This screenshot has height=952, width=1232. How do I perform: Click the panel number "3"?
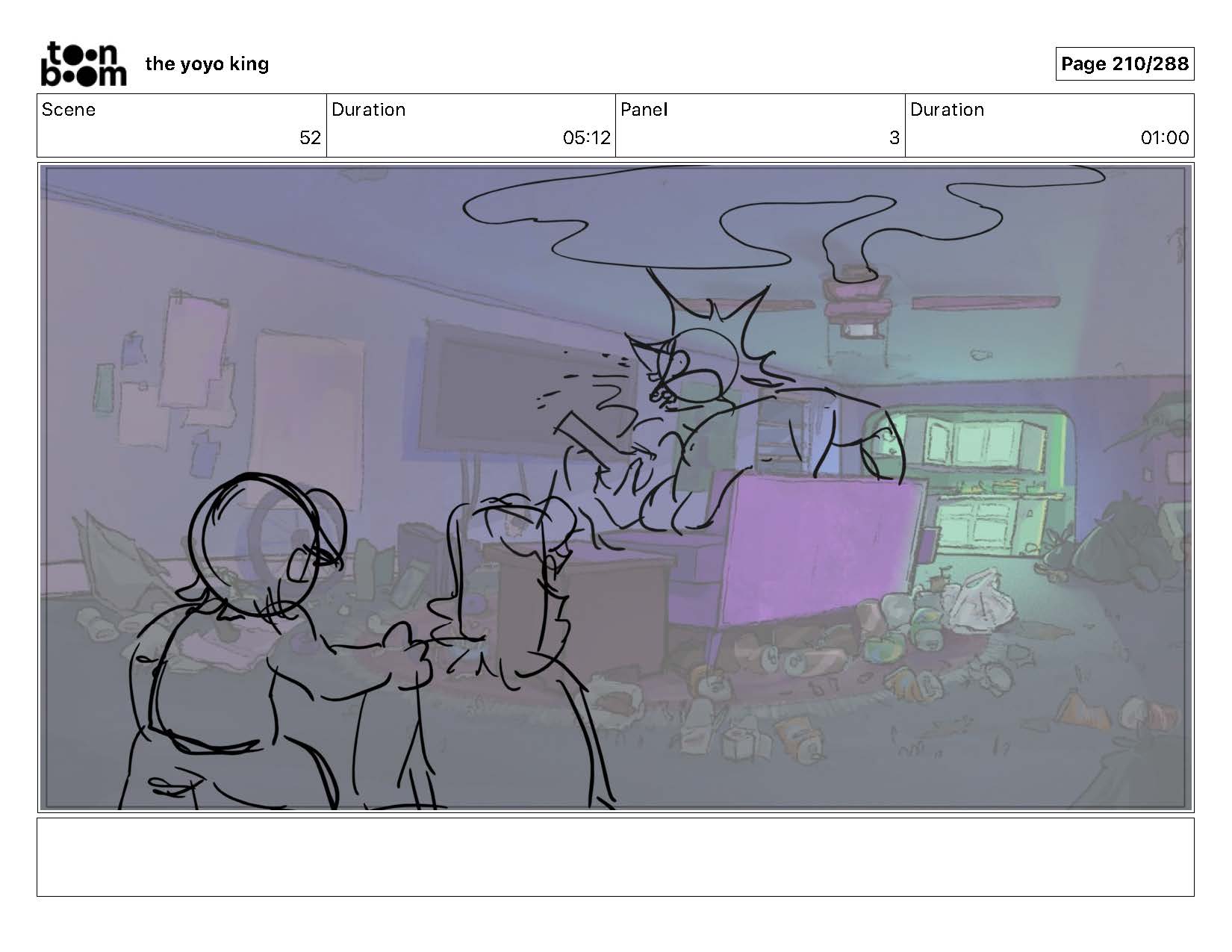coord(895,138)
